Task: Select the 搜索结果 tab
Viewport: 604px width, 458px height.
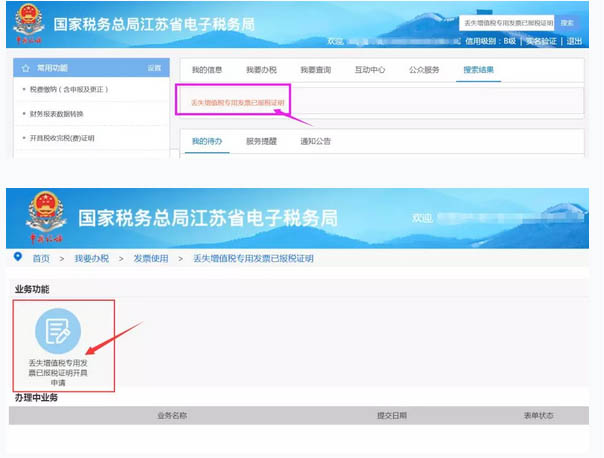Action: pos(479,70)
